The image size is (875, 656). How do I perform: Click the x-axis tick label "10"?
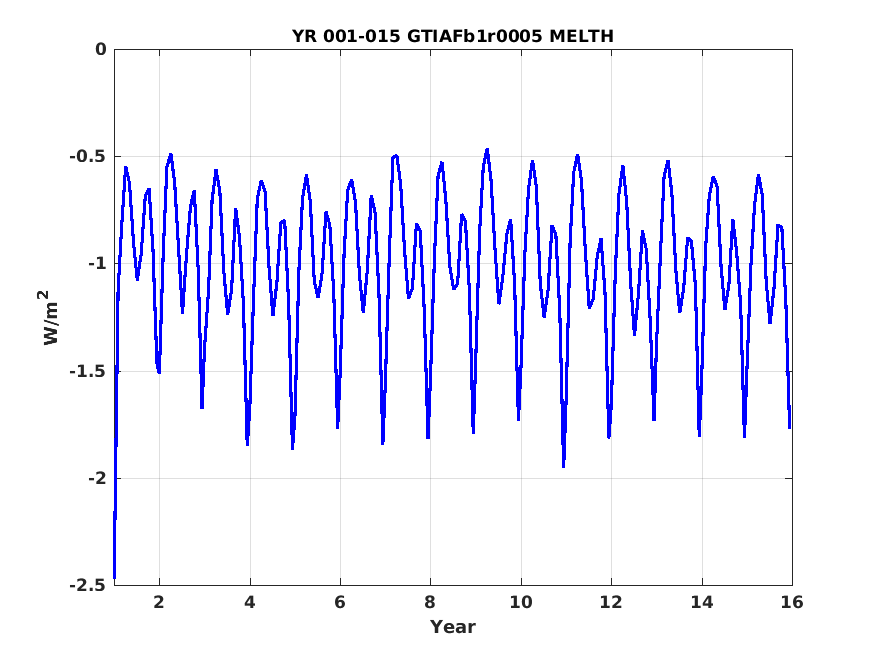[x=521, y=602]
